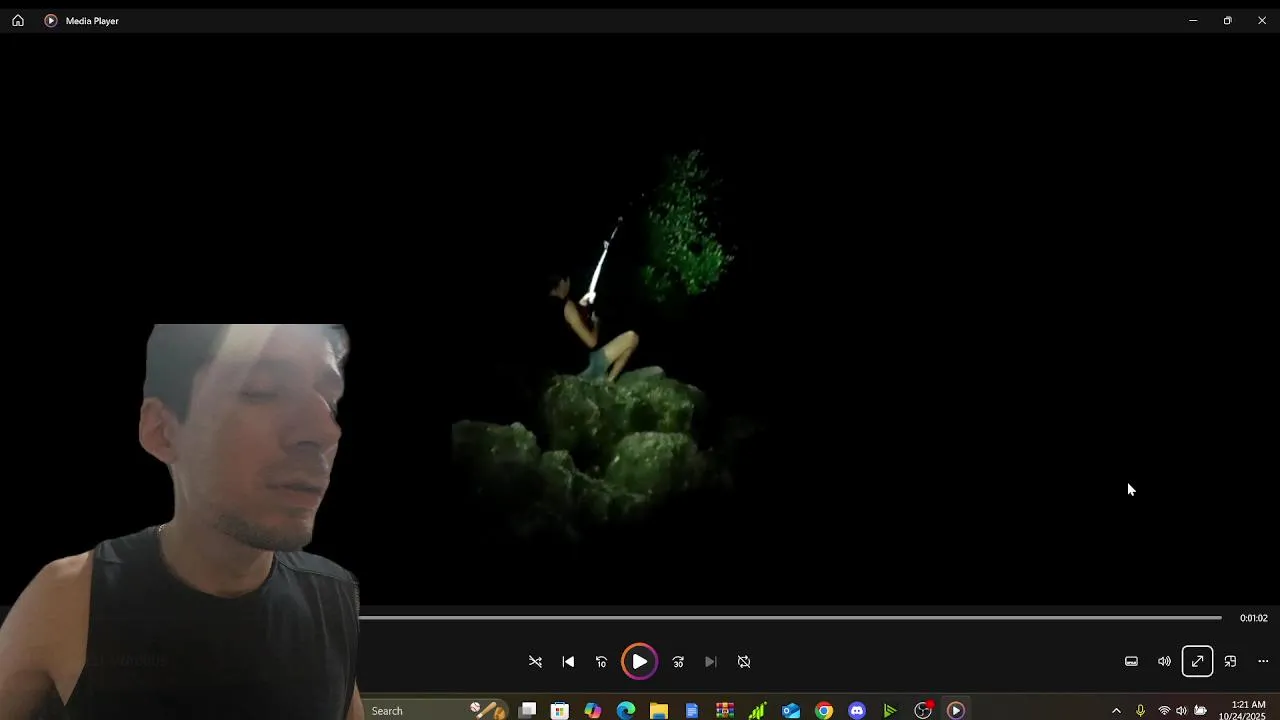
Task: Restore down the Media Player window
Action: pos(1227,20)
